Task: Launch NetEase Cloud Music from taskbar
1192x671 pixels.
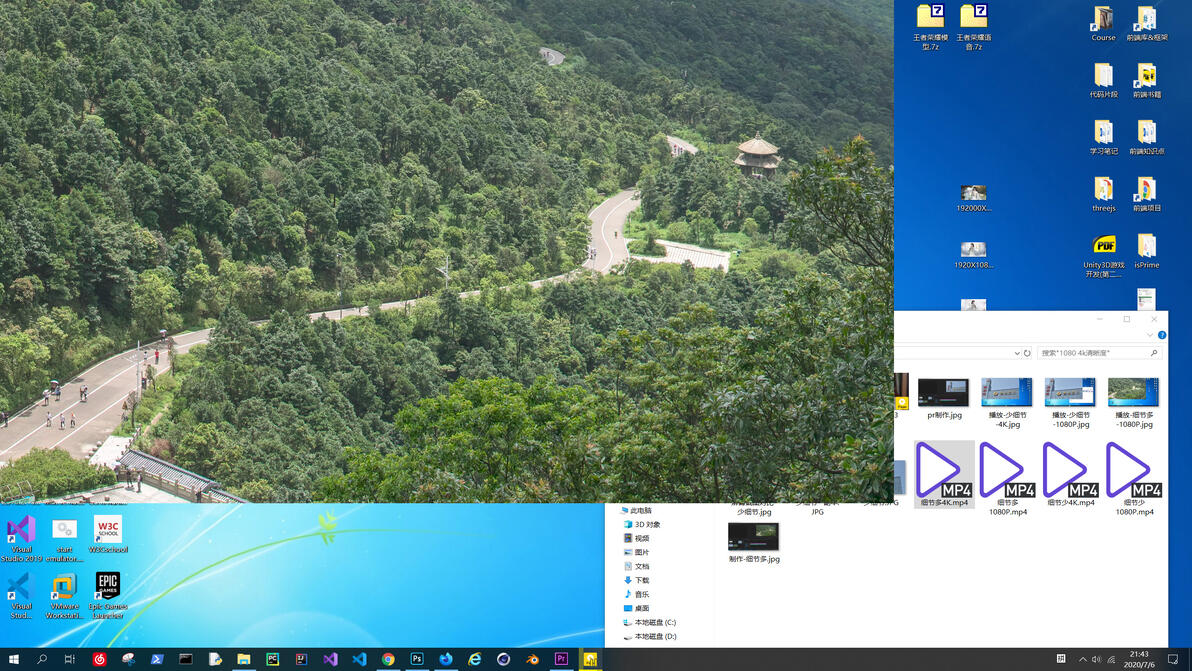Action: coord(99,659)
